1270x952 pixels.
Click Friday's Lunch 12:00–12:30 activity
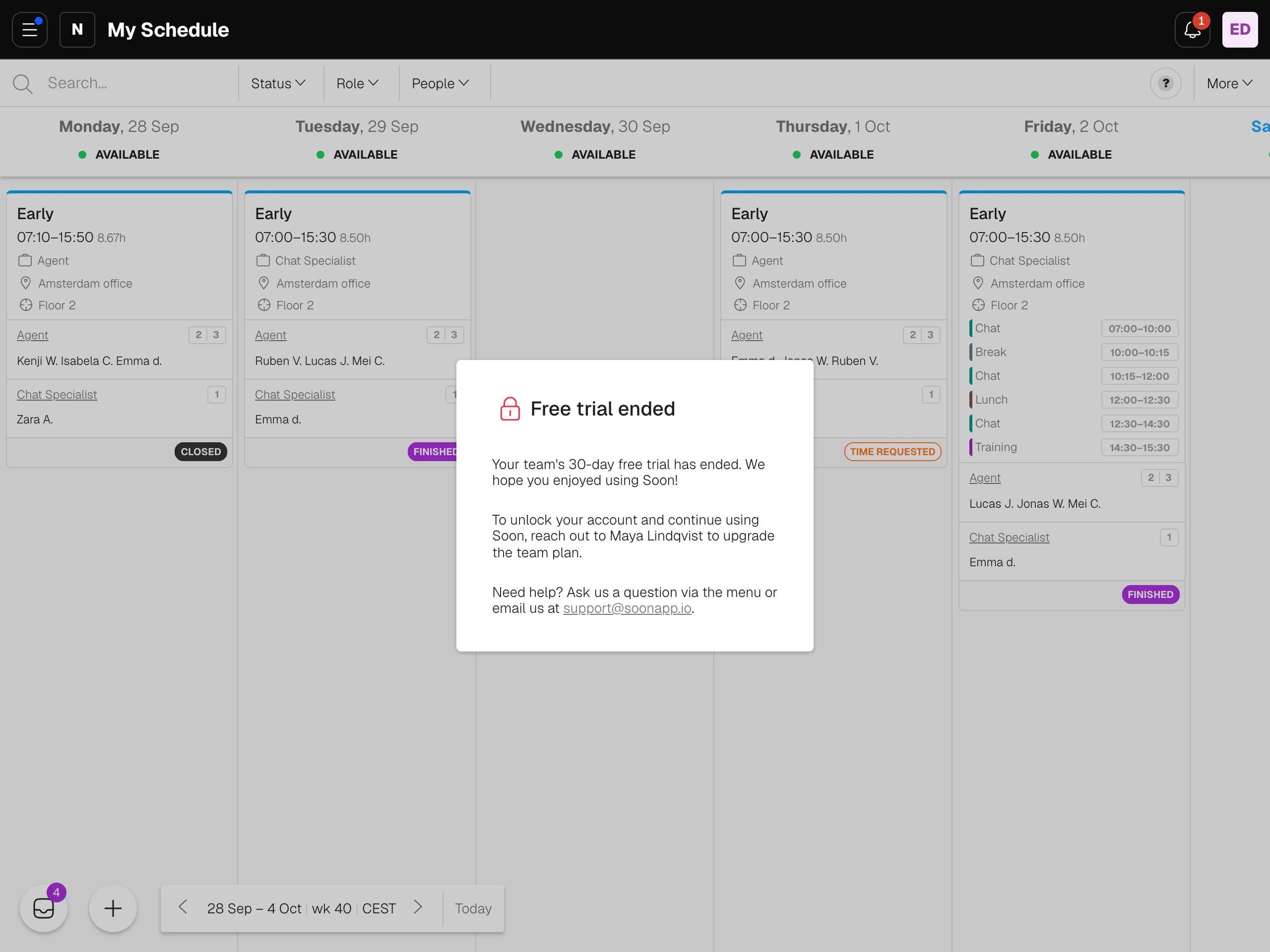click(1074, 399)
